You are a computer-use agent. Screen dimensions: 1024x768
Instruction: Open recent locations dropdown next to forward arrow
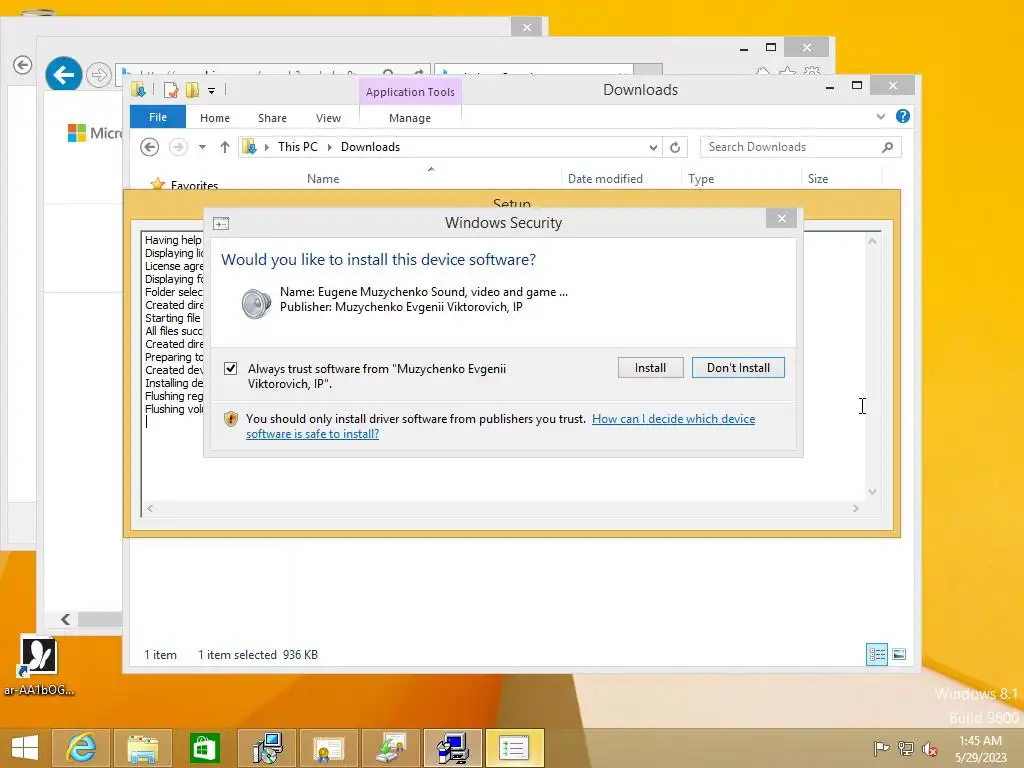(202, 147)
